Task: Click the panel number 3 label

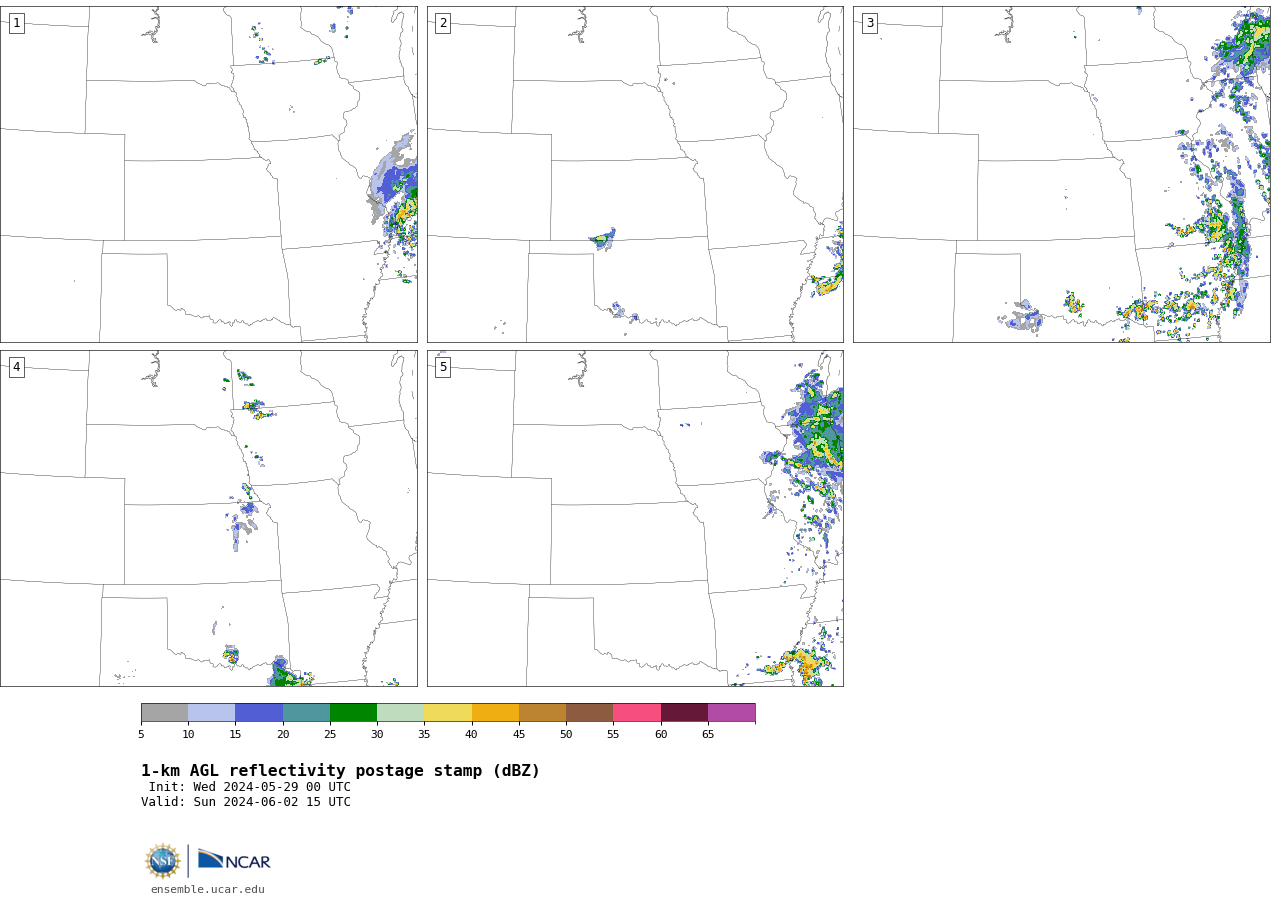Action: 869,23
